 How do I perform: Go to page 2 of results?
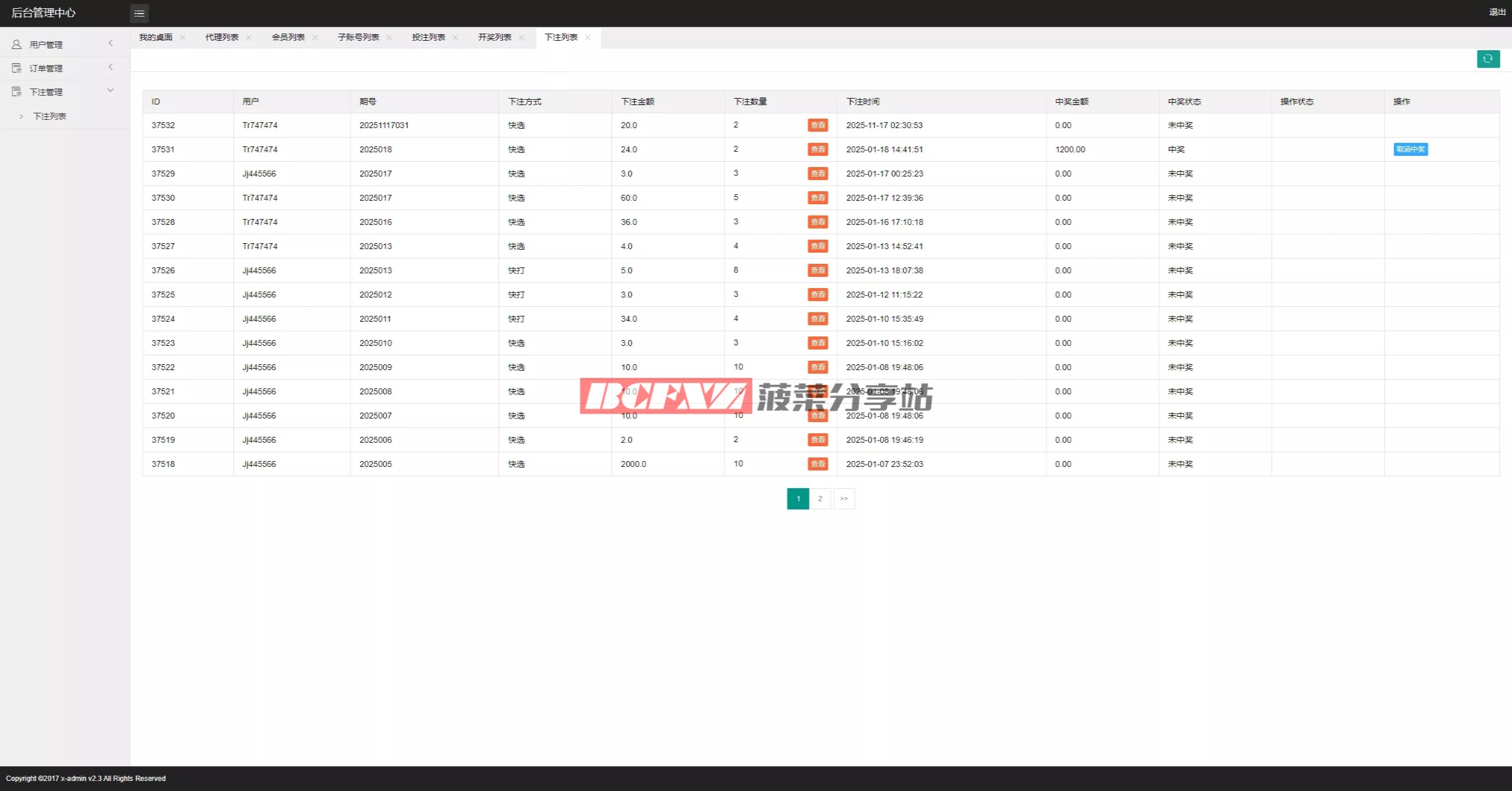click(x=820, y=499)
